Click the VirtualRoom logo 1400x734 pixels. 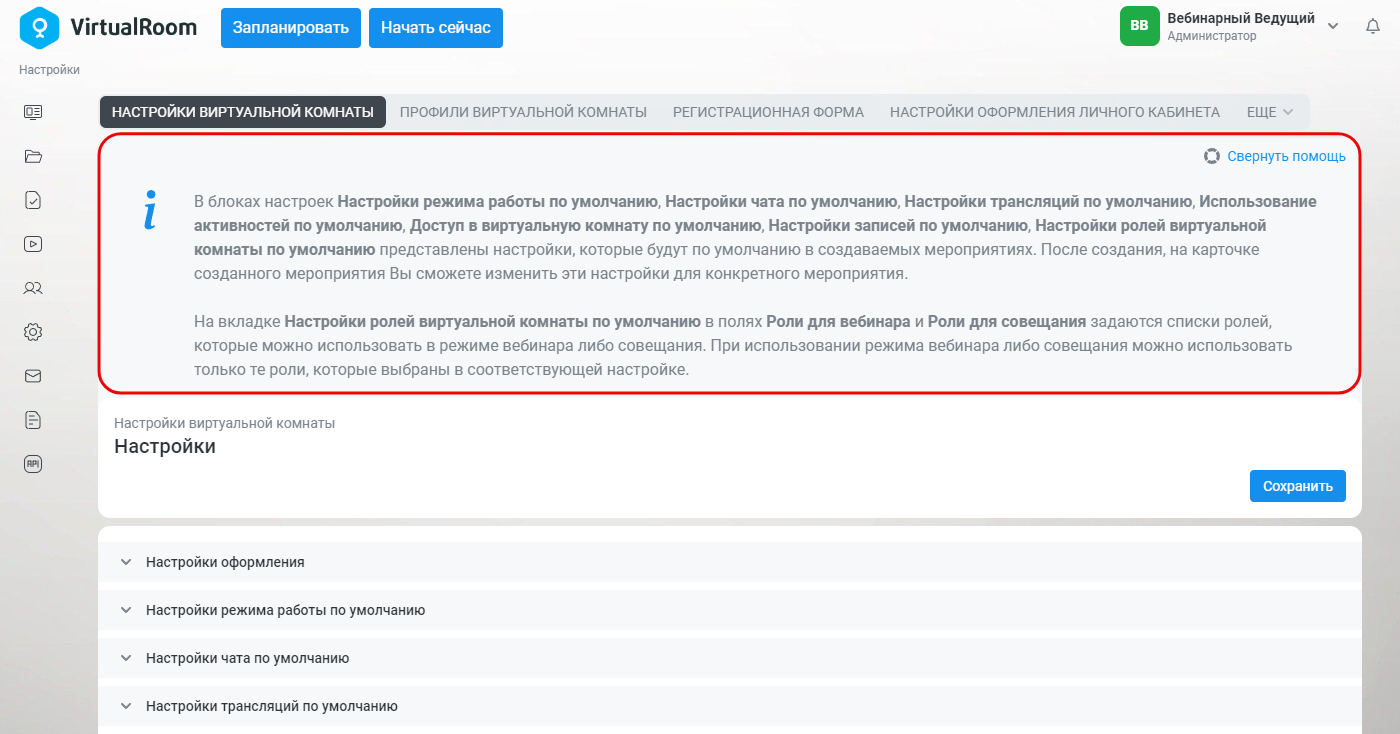pyautogui.click(x=107, y=27)
